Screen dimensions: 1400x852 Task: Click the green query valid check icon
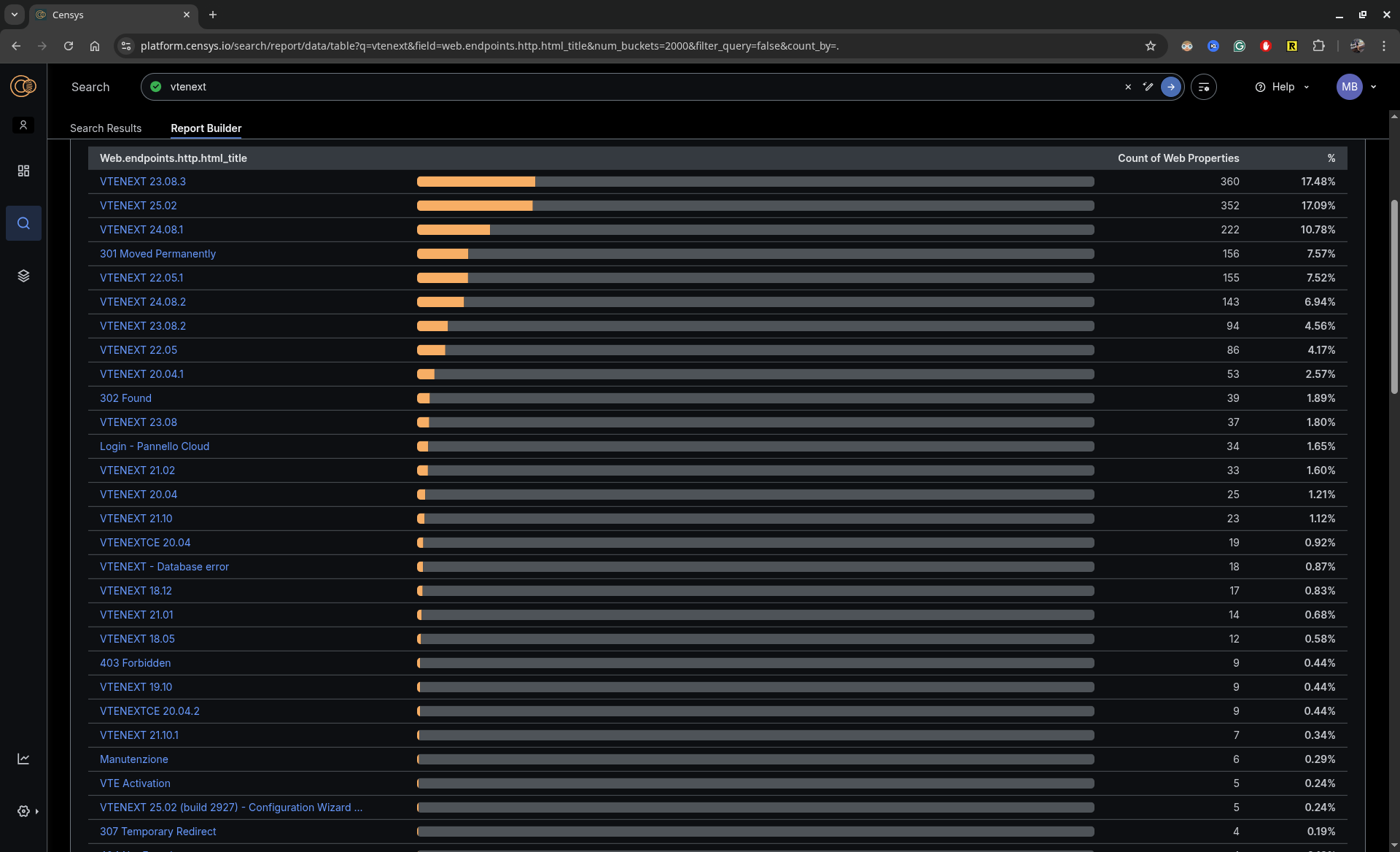click(x=156, y=87)
